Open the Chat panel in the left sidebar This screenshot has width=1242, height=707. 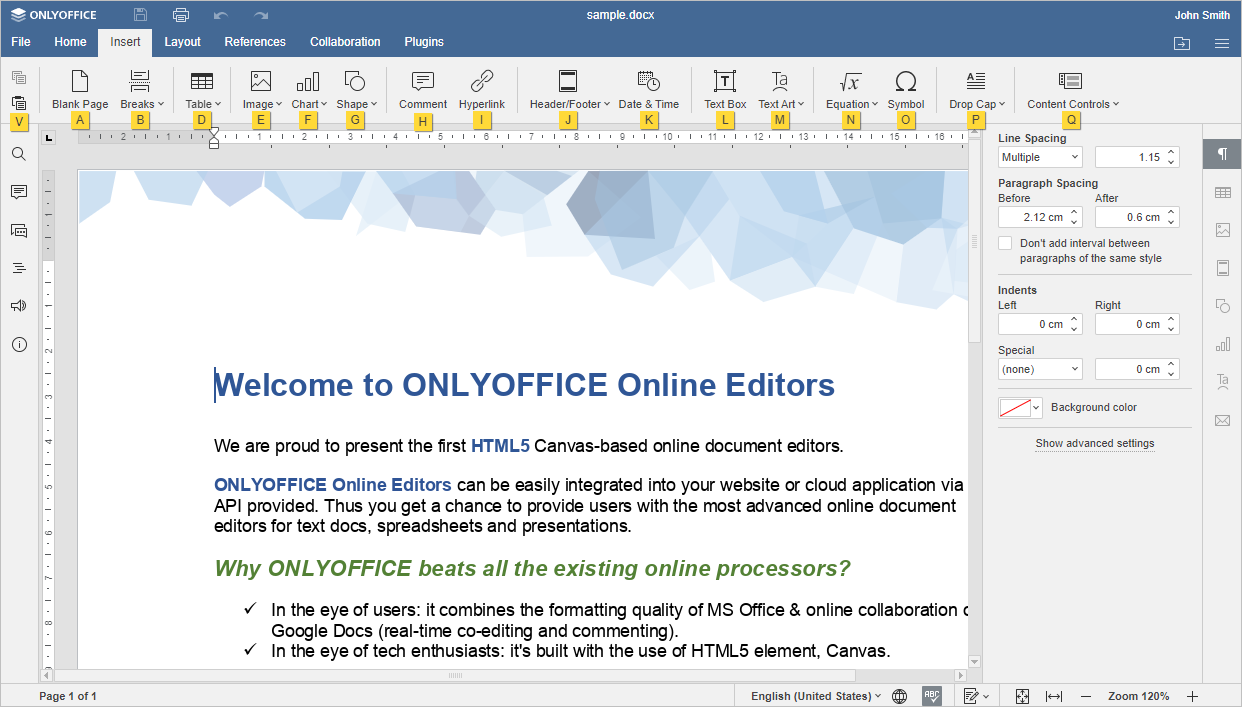point(18,230)
